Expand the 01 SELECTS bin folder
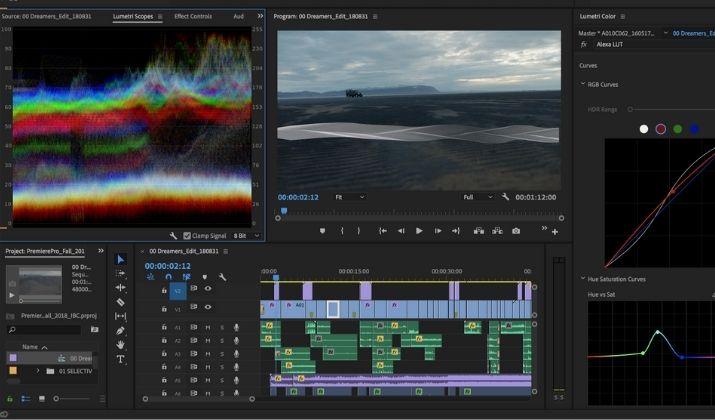 click(38, 371)
